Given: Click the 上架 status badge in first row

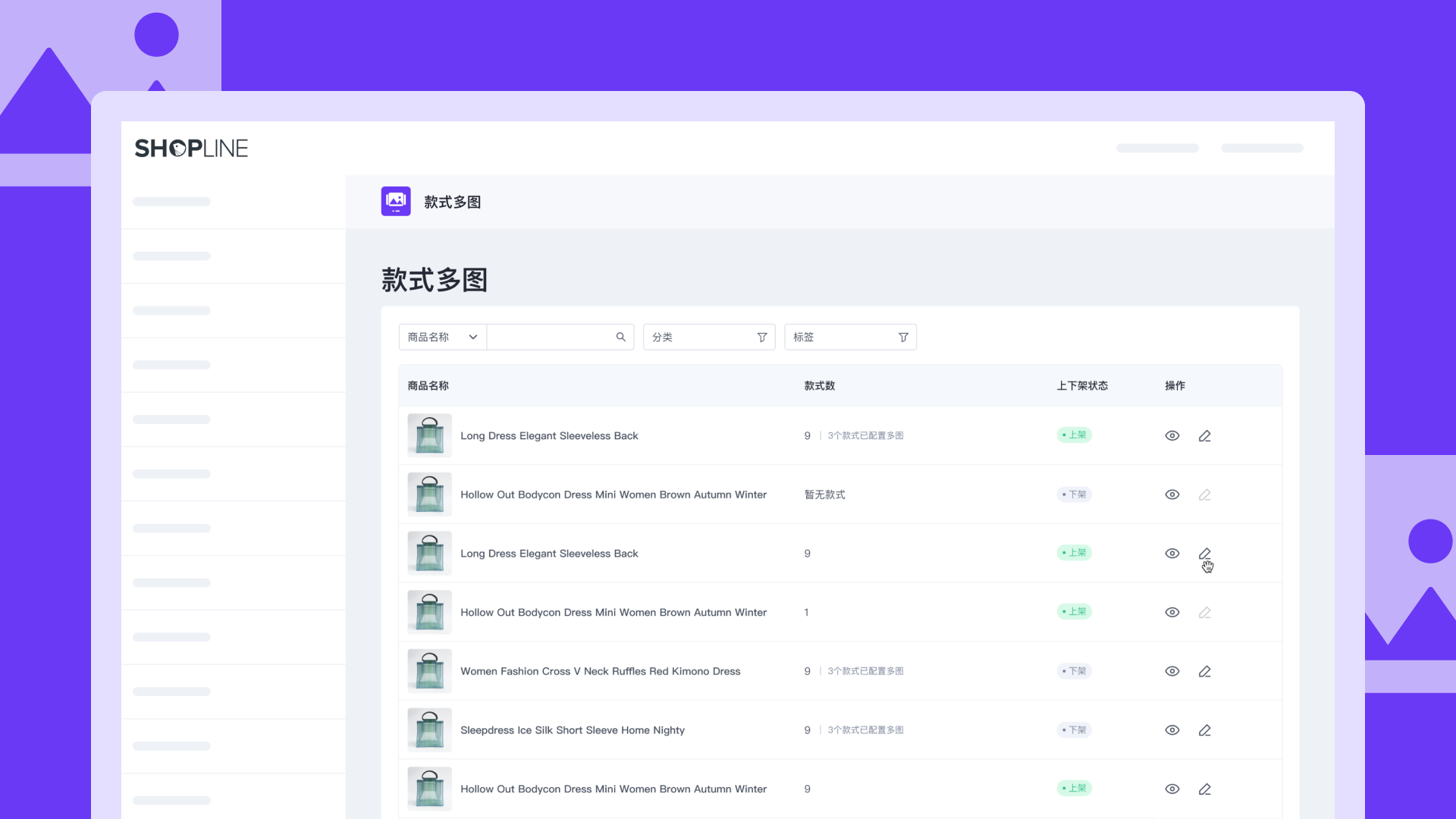Looking at the screenshot, I should pyautogui.click(x=1074, y=435).
